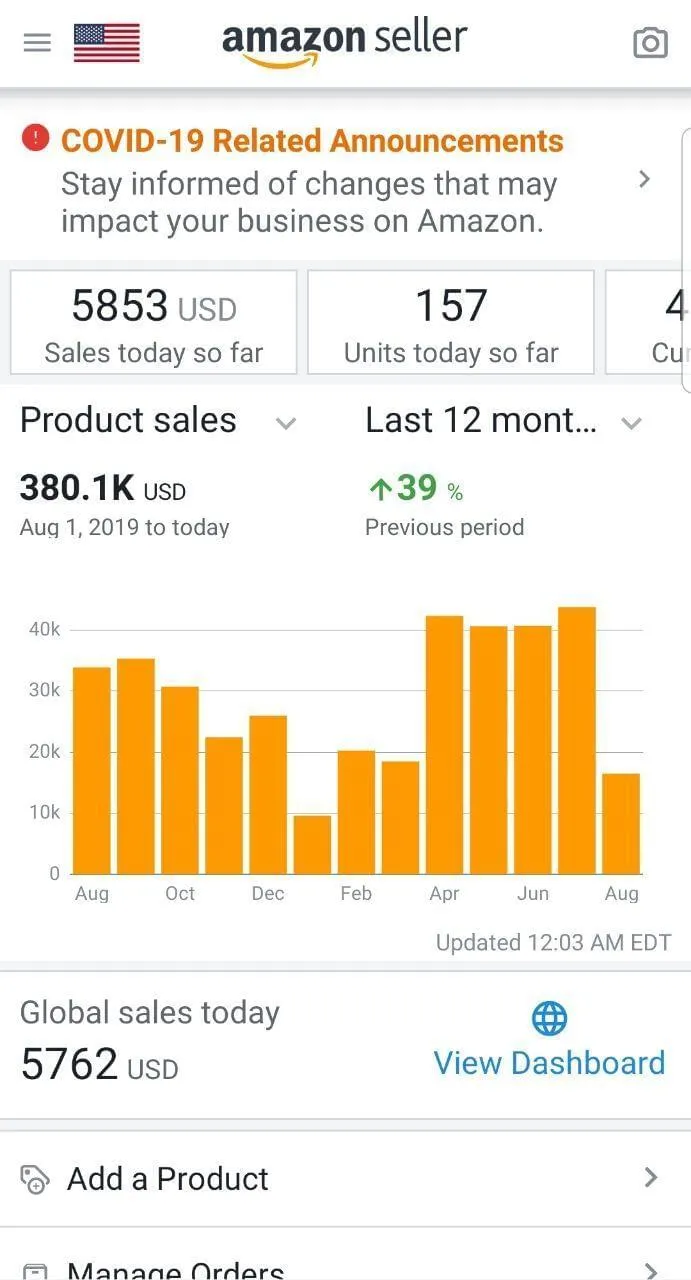Screen dimensions: 691x1280
Task: Tap the Add a Product tag icon
Action: click(x=35, y=1179)
